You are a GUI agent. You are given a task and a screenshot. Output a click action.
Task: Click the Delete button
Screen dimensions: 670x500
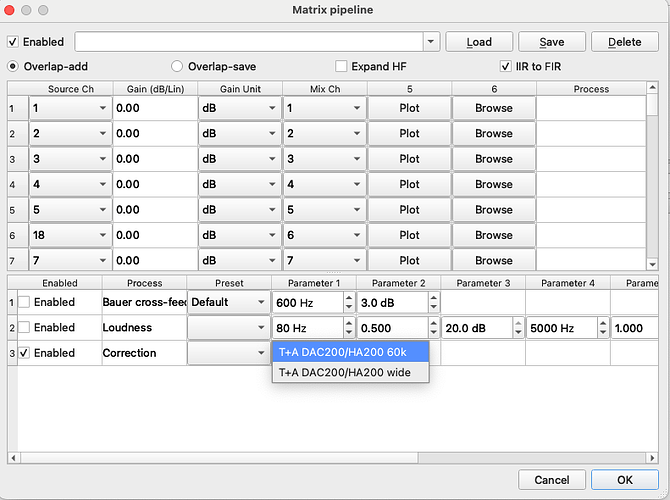625,42
